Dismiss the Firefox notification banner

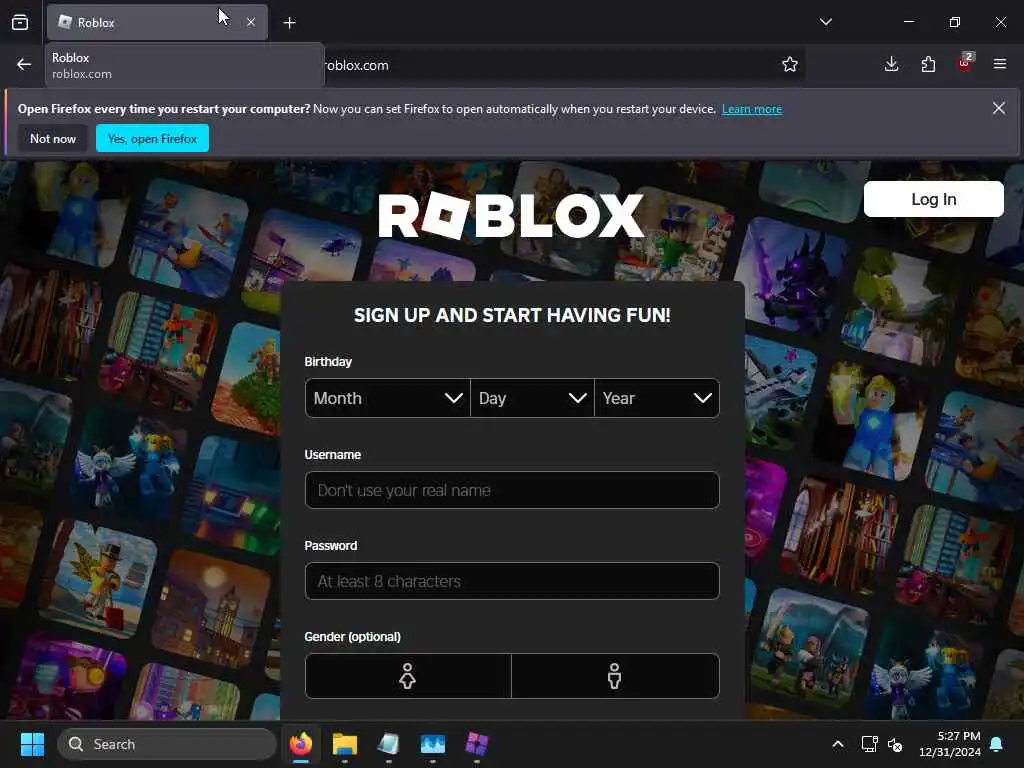[x=999, y=108]
